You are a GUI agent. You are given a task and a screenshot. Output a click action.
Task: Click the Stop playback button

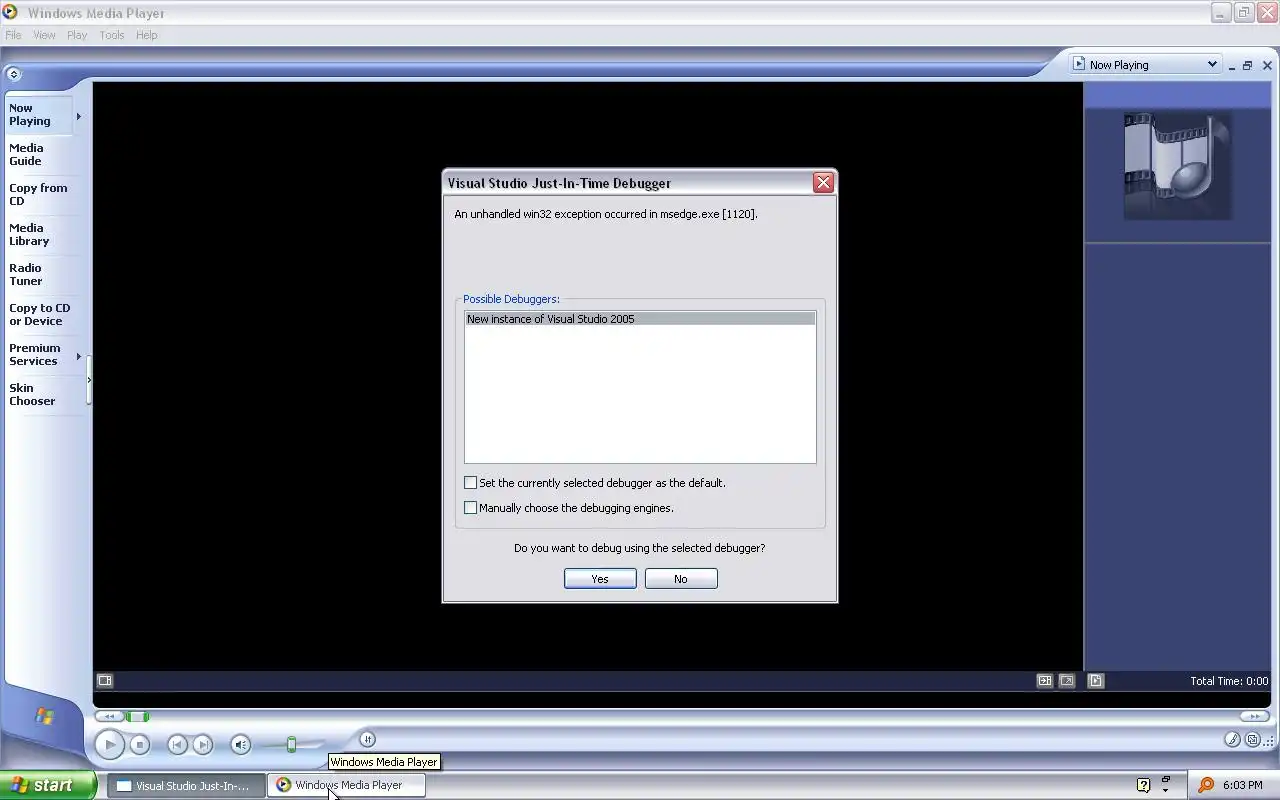coord(140,744)
